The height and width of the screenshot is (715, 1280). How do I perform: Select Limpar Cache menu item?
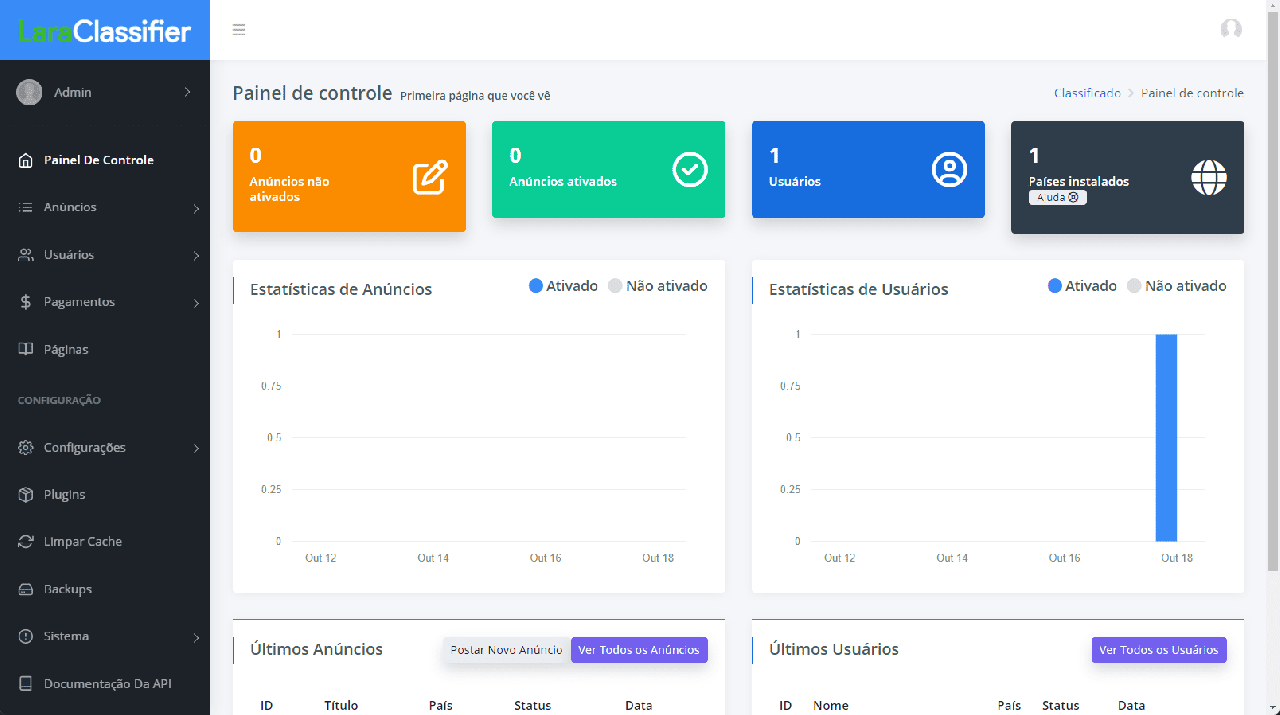105,542
